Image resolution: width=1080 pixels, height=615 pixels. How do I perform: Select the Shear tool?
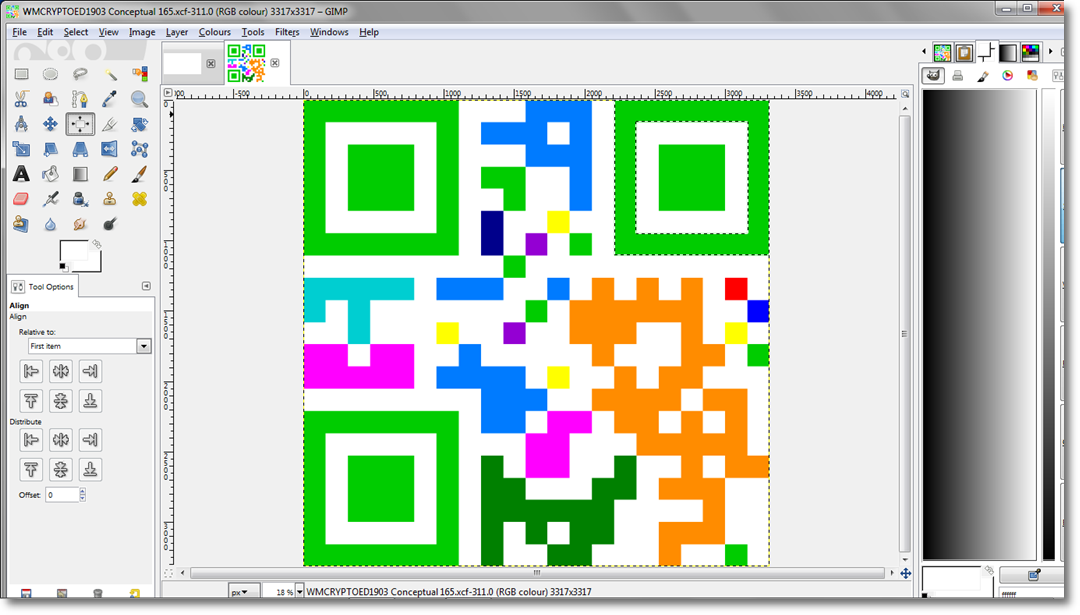(50, 149)
